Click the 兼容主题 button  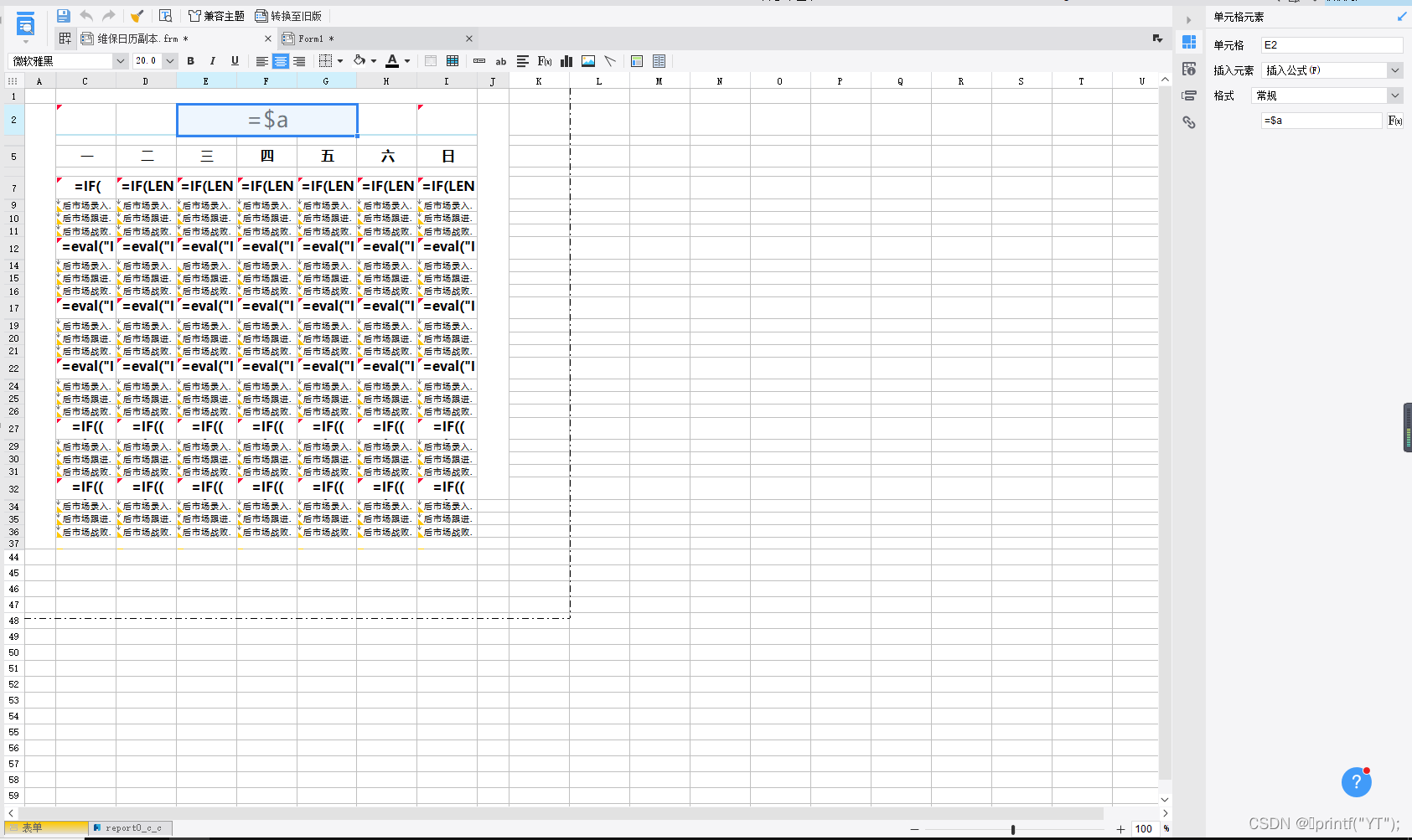coord(216,16)
